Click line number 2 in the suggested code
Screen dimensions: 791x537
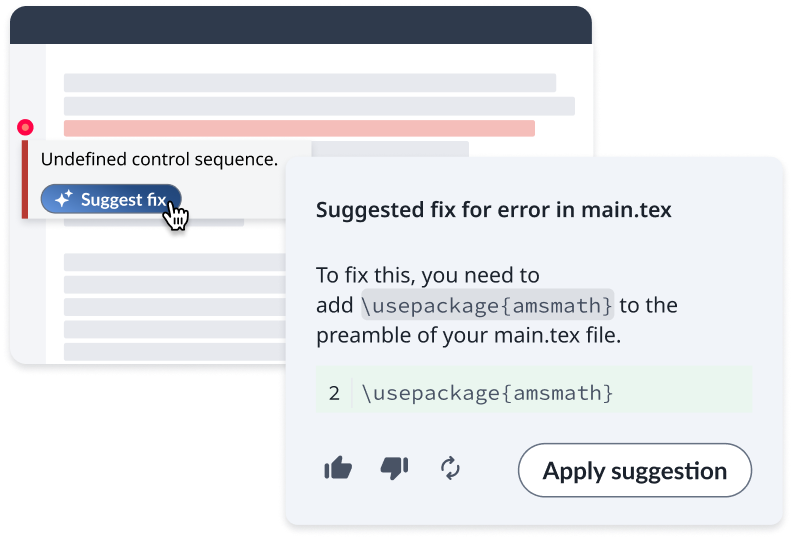[x=333, y=393]
